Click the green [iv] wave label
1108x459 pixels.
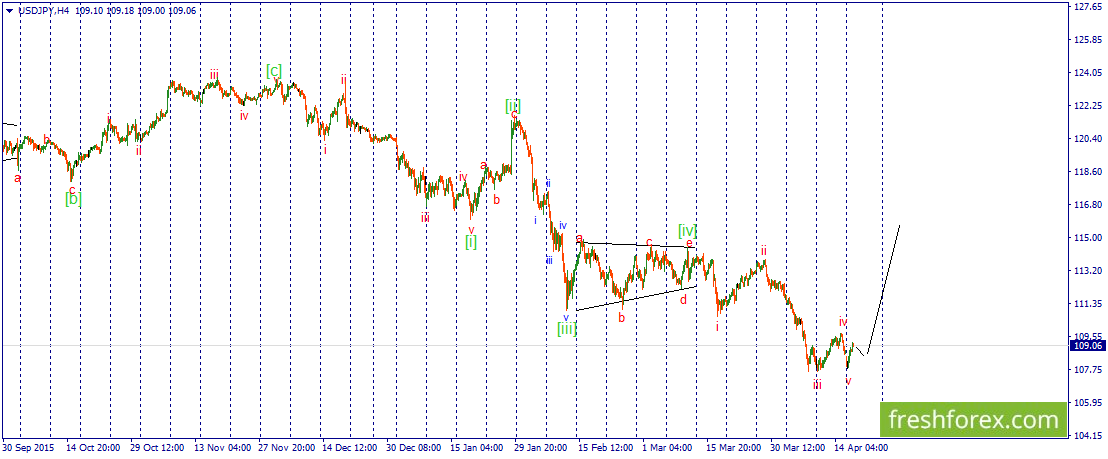(688, 230)
